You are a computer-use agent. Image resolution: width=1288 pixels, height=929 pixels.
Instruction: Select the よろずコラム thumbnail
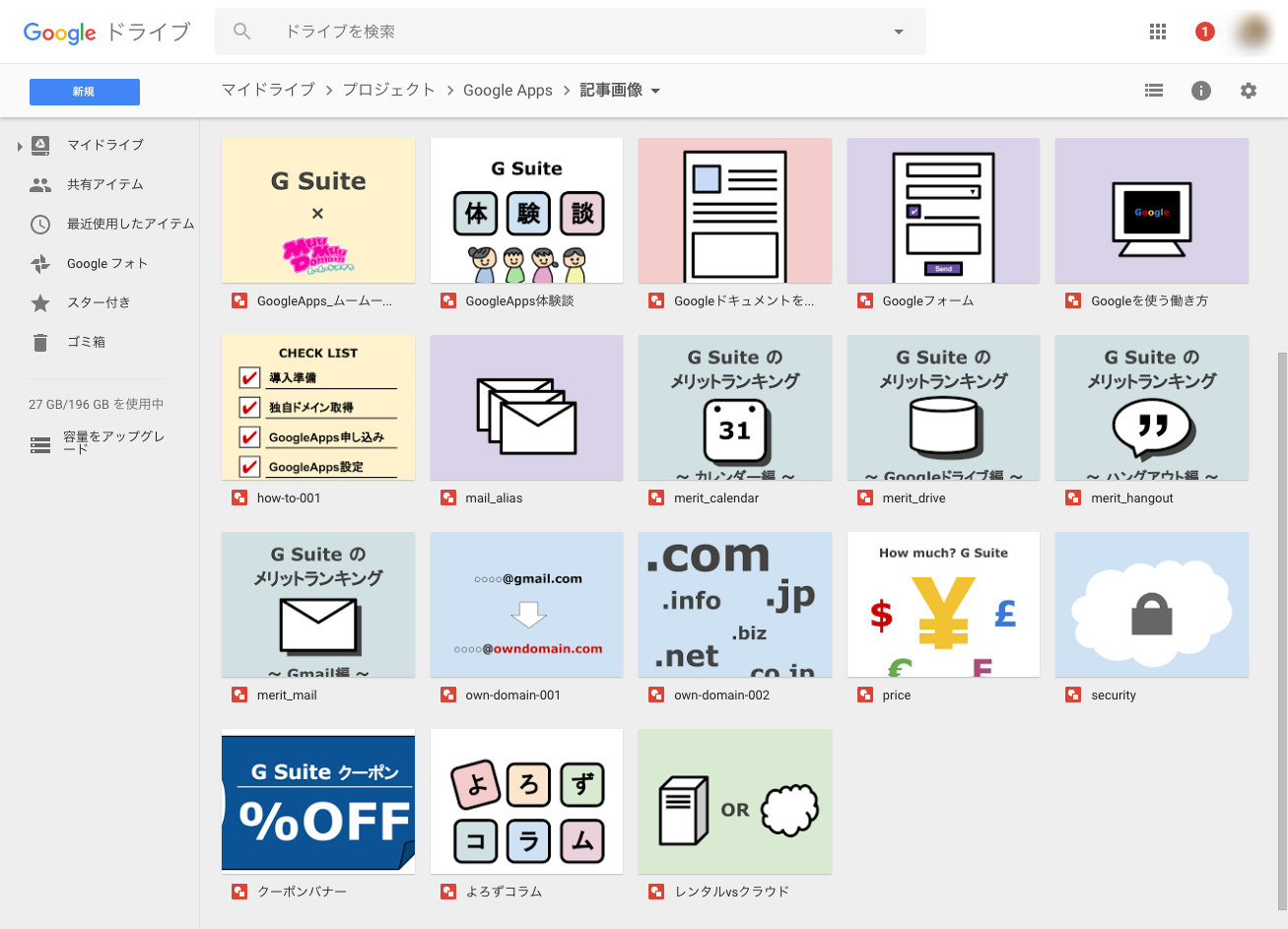tap(527, 801)
